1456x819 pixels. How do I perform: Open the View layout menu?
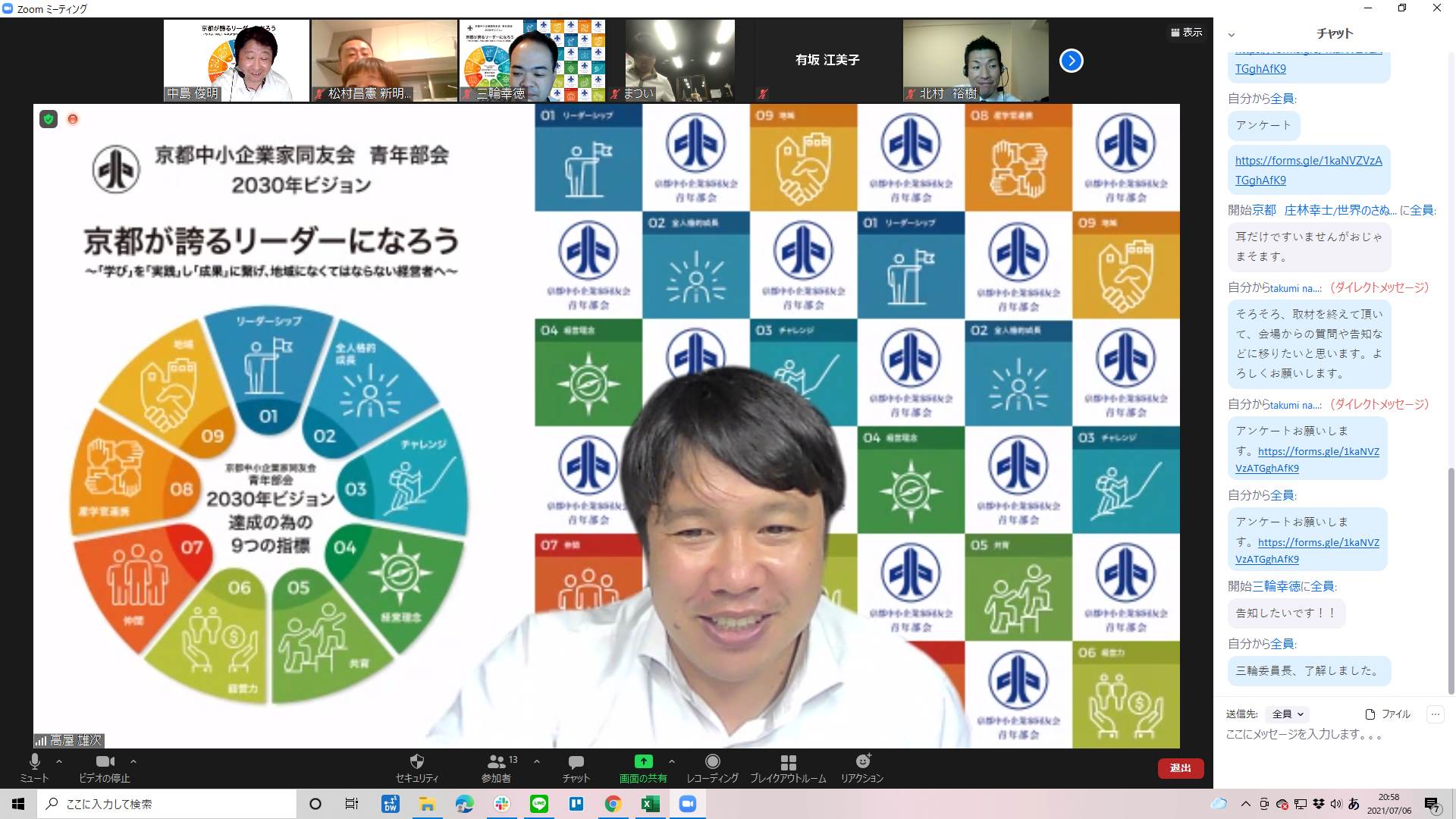click(1187, 32)
